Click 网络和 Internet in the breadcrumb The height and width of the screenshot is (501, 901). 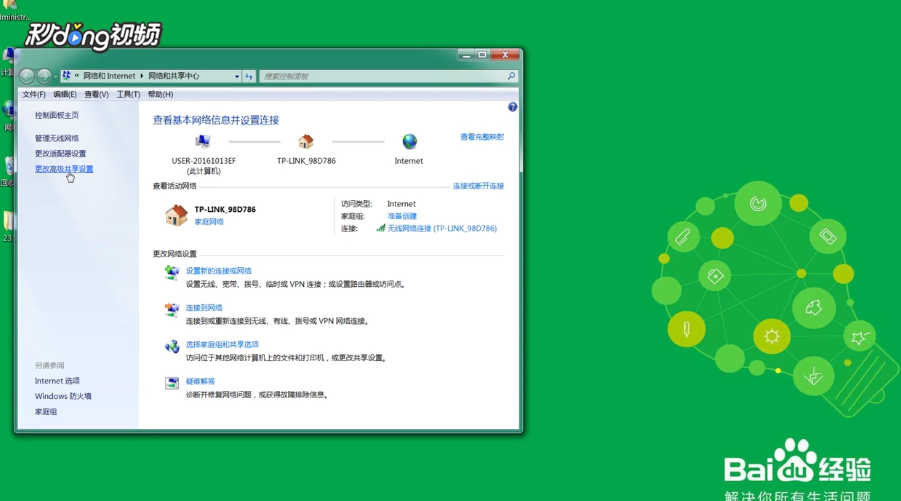click(109, 76)
